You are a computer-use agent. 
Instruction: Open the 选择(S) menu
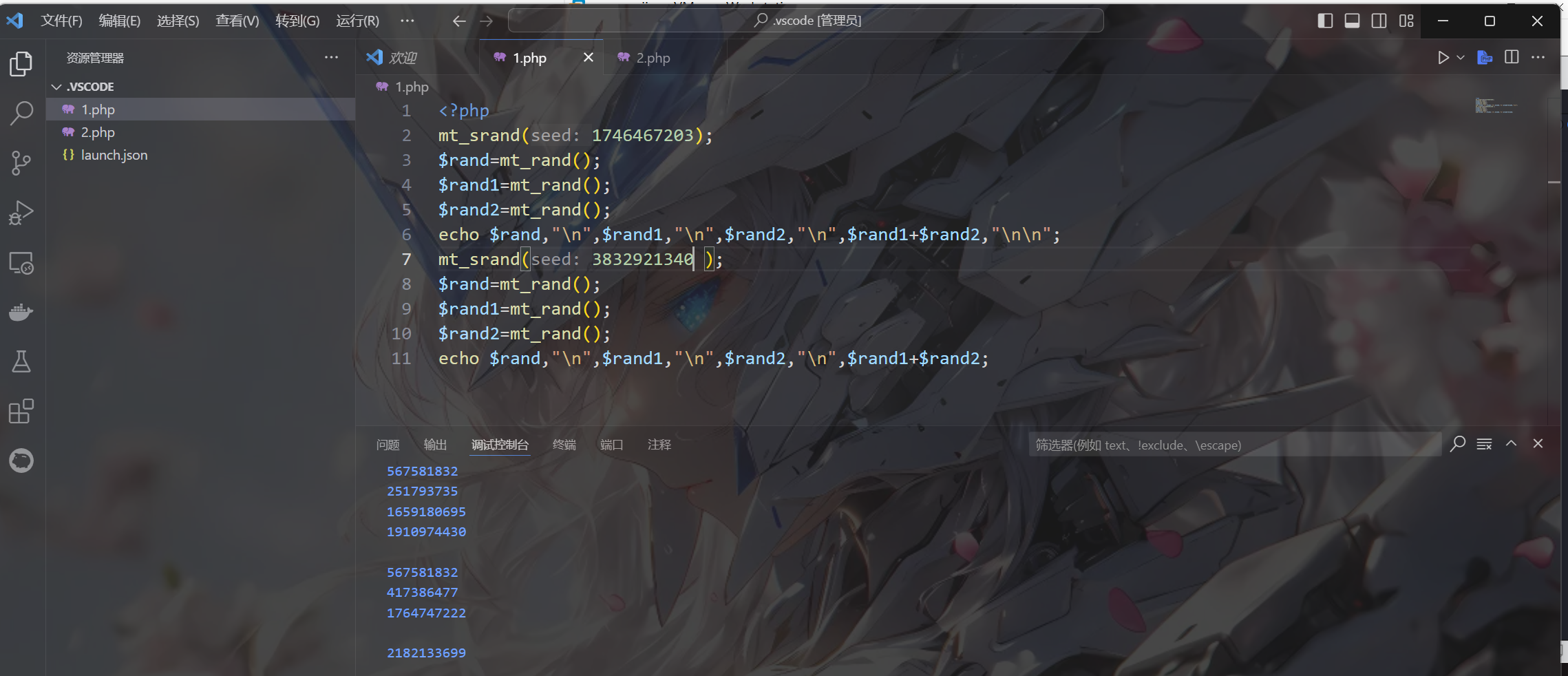[178, 21]
